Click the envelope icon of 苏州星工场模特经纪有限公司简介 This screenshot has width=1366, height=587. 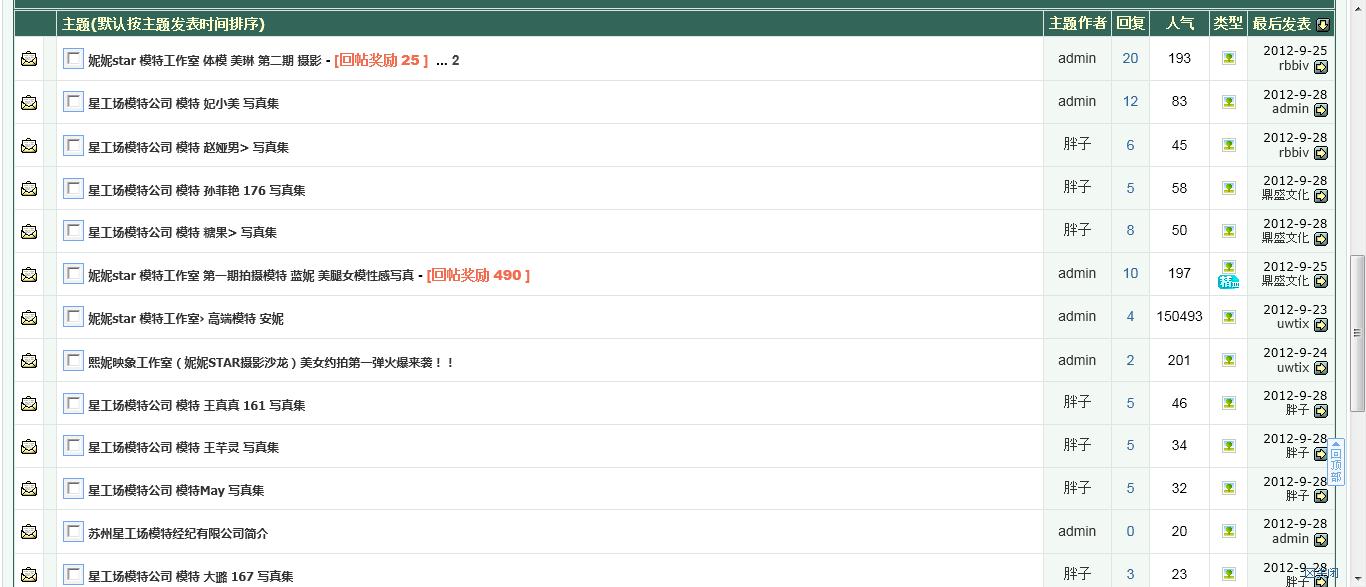point(30,531)
